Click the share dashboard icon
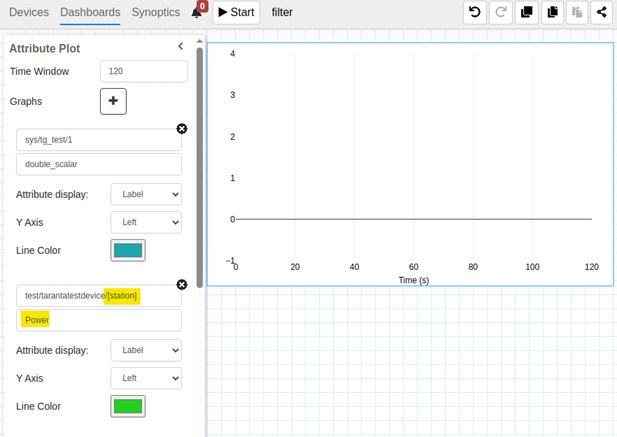This screenshot has width=617, height=437. click(x=602, y=12)
